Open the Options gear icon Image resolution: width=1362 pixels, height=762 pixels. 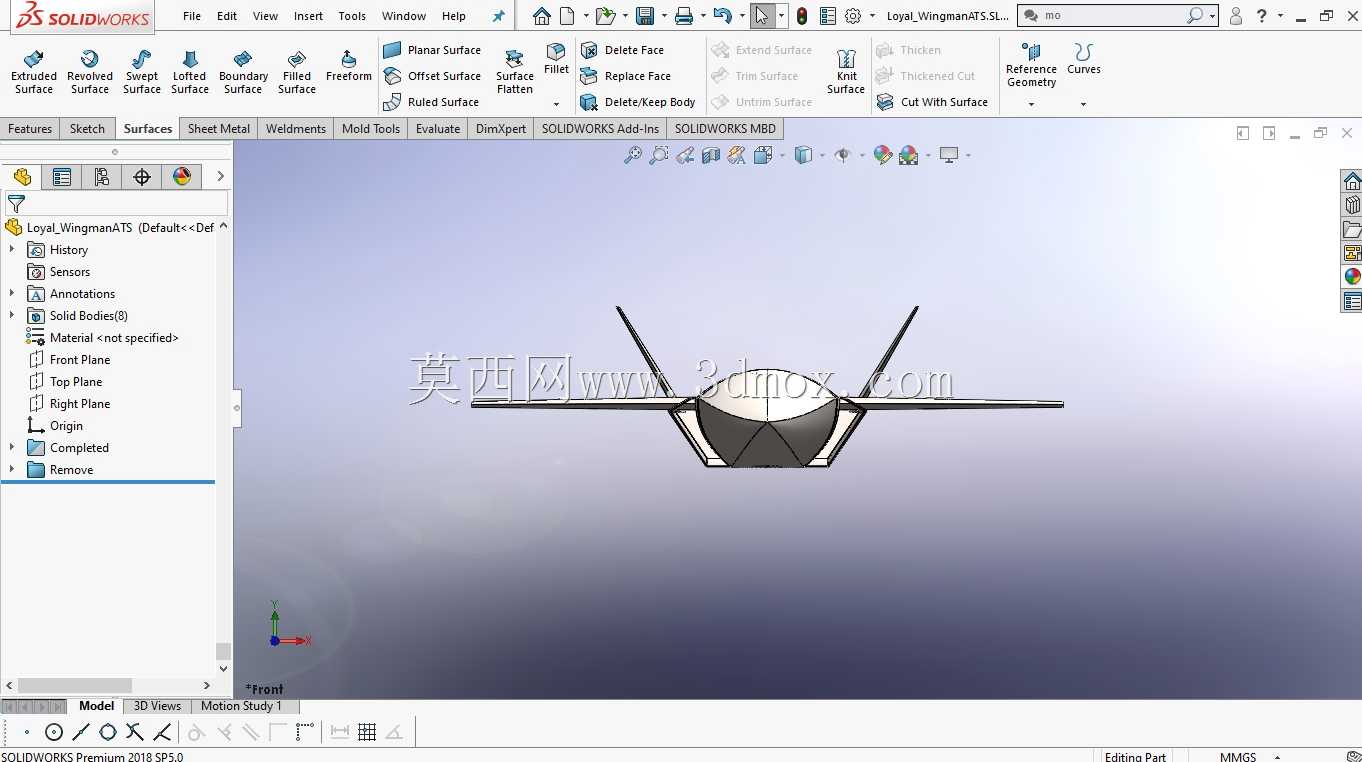pyautogui.click(x=853, y=16)
